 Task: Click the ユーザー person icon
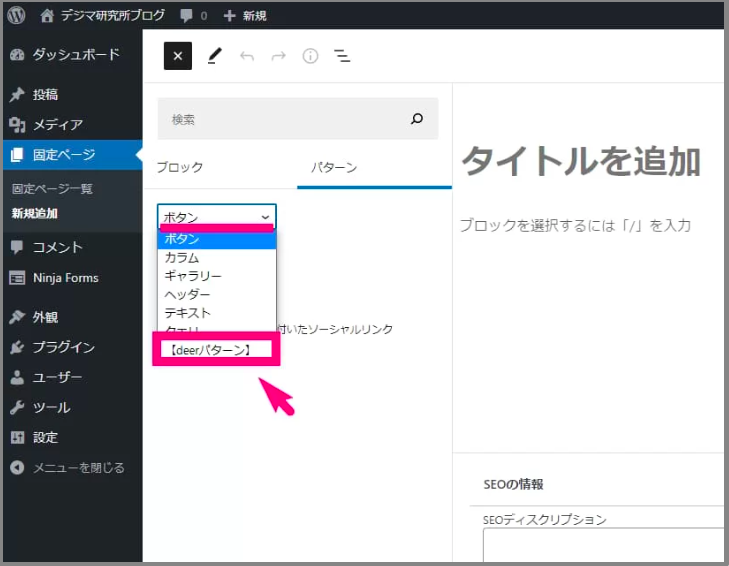[17, 377]
